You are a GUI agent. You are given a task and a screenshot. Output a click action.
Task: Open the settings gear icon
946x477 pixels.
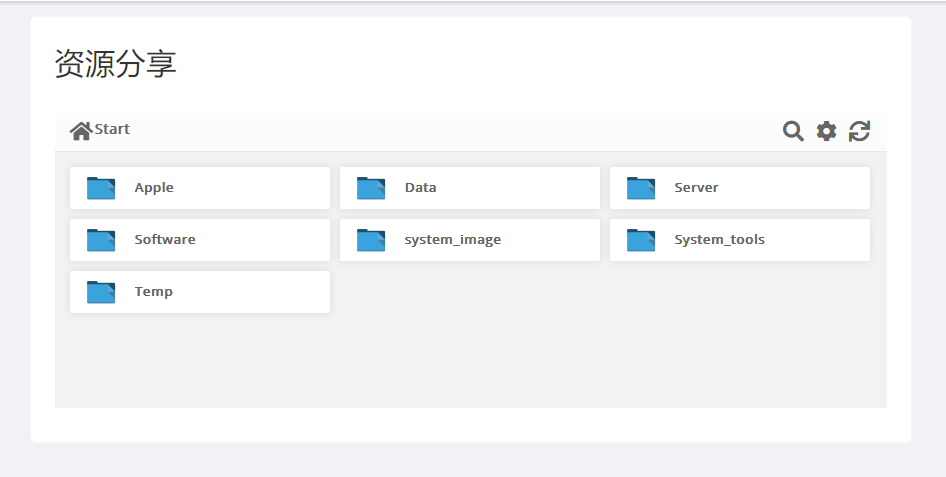point(827,131)
